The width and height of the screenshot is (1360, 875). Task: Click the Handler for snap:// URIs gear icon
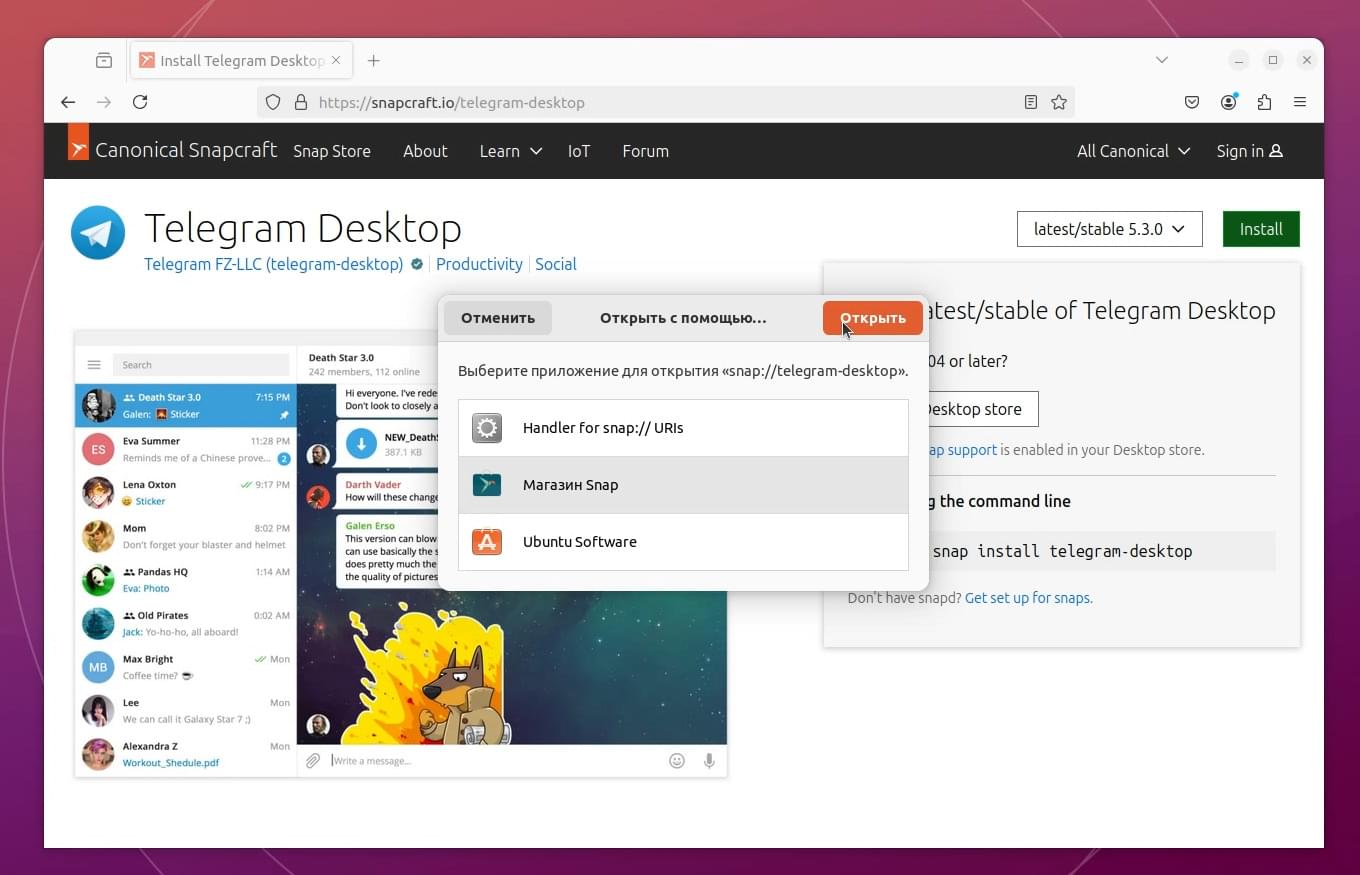coord(487,428)
